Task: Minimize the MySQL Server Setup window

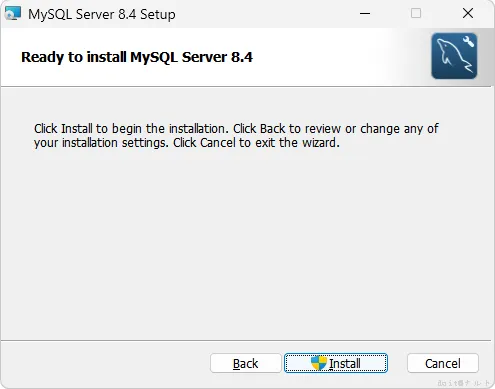Action: [x=365, y=14]
